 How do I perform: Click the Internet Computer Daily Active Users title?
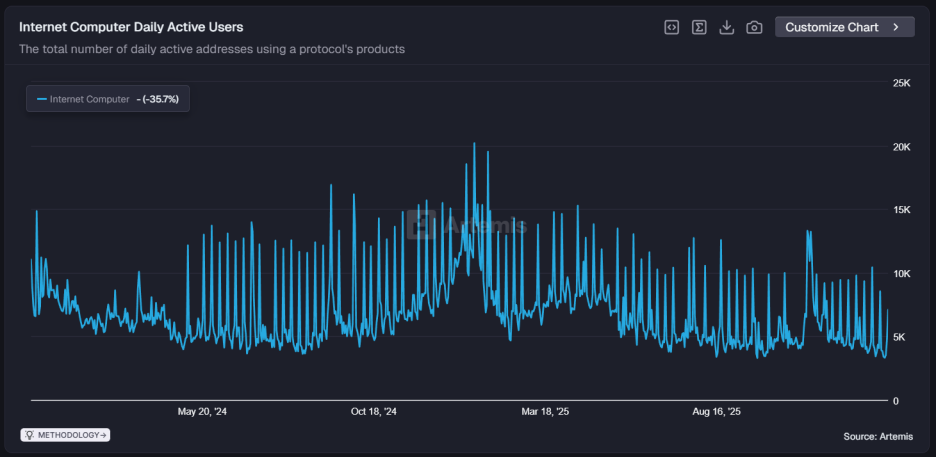(131, 27)
